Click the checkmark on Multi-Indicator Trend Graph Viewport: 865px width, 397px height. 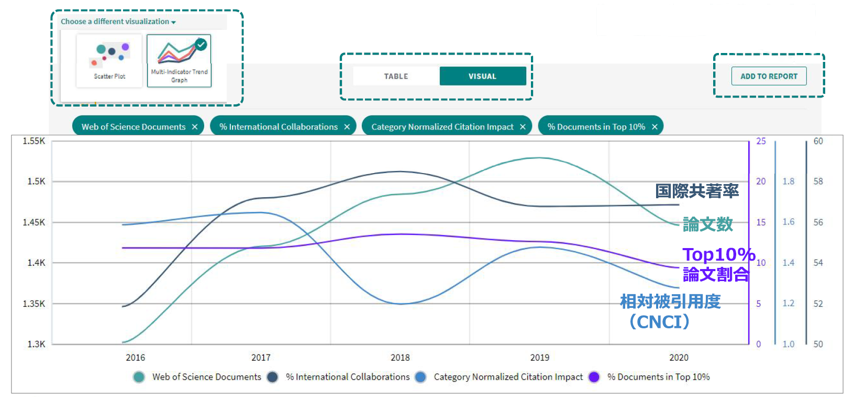tap(201, 45)
